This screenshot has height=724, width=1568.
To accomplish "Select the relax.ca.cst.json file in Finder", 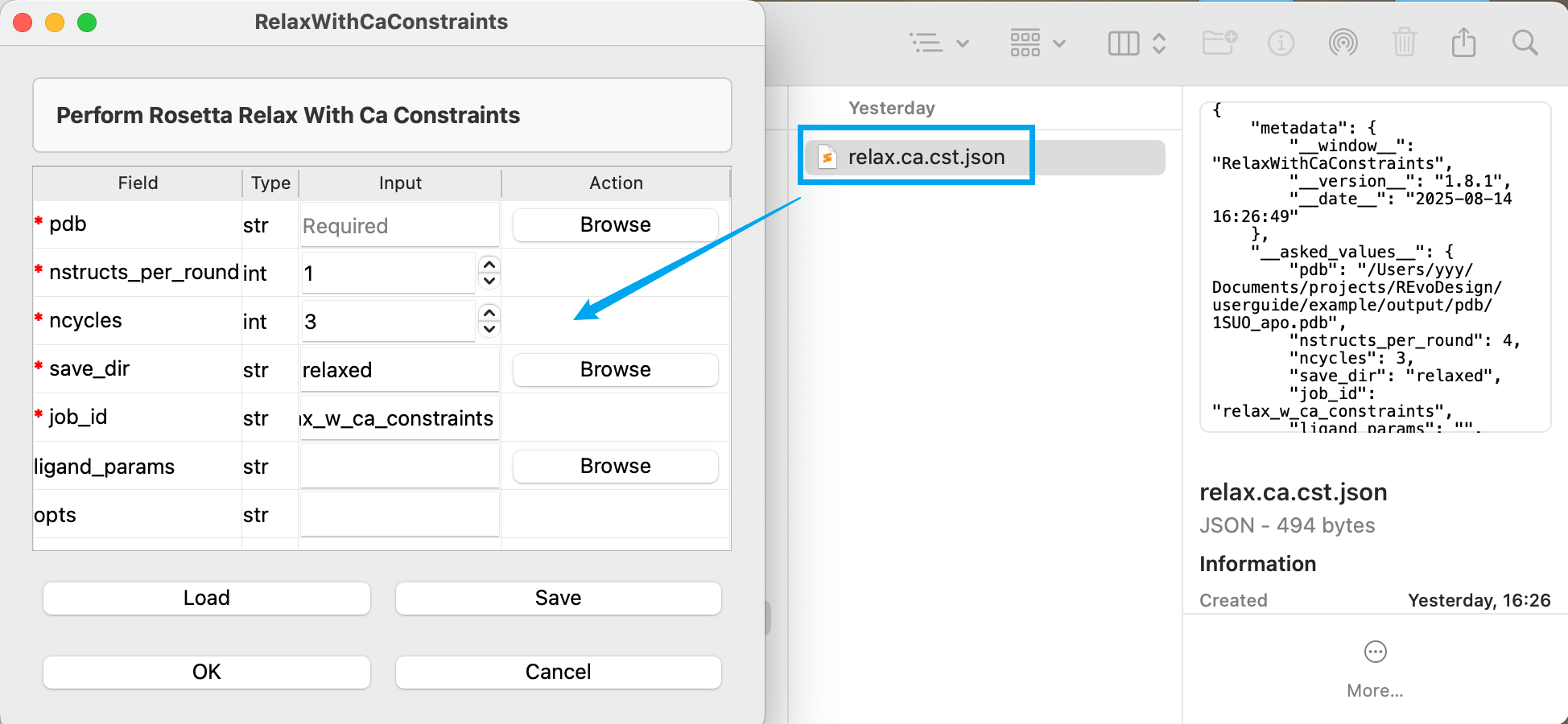I will click(x=985, y=157).
